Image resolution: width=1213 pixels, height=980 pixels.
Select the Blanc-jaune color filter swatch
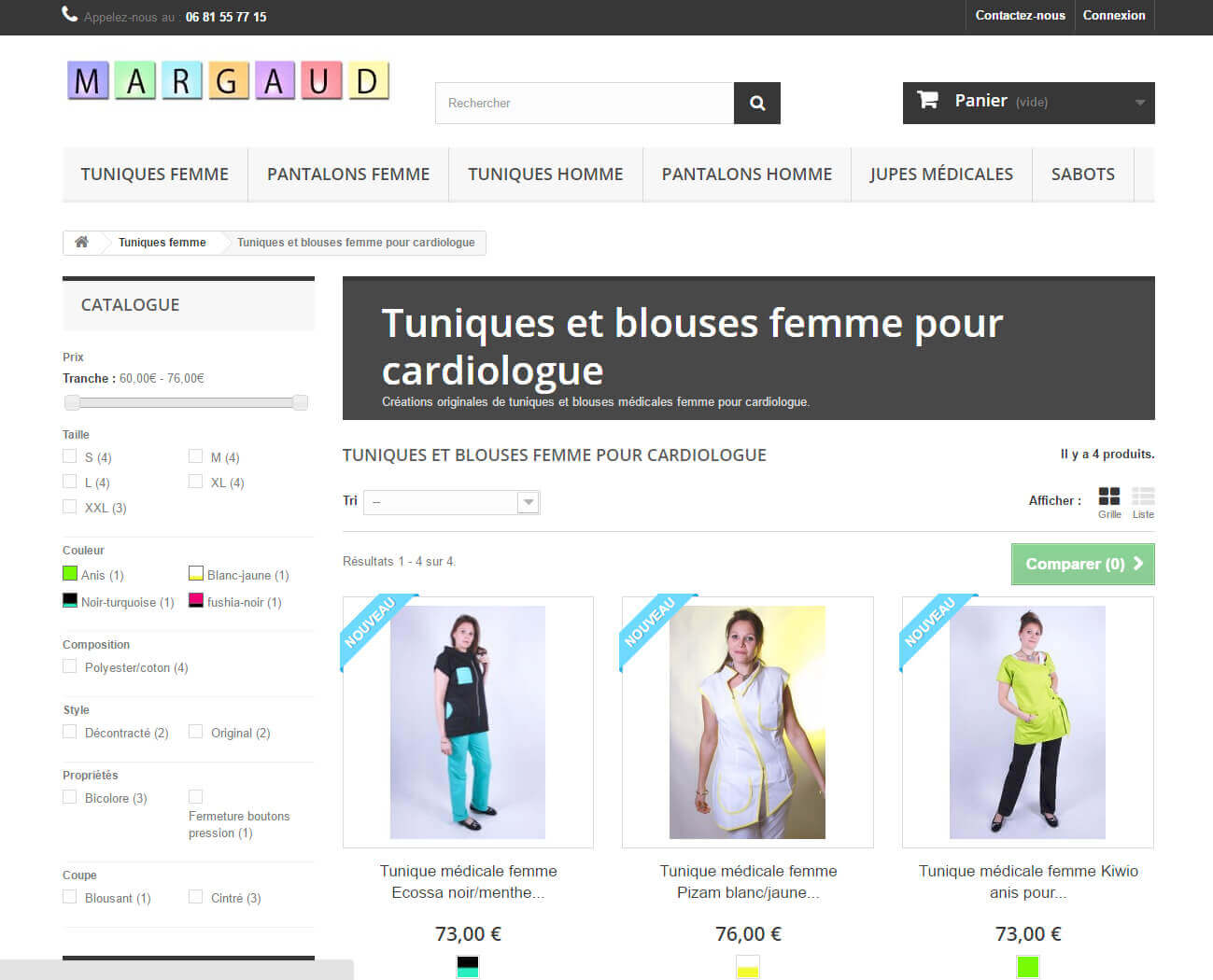coord(196,574)
